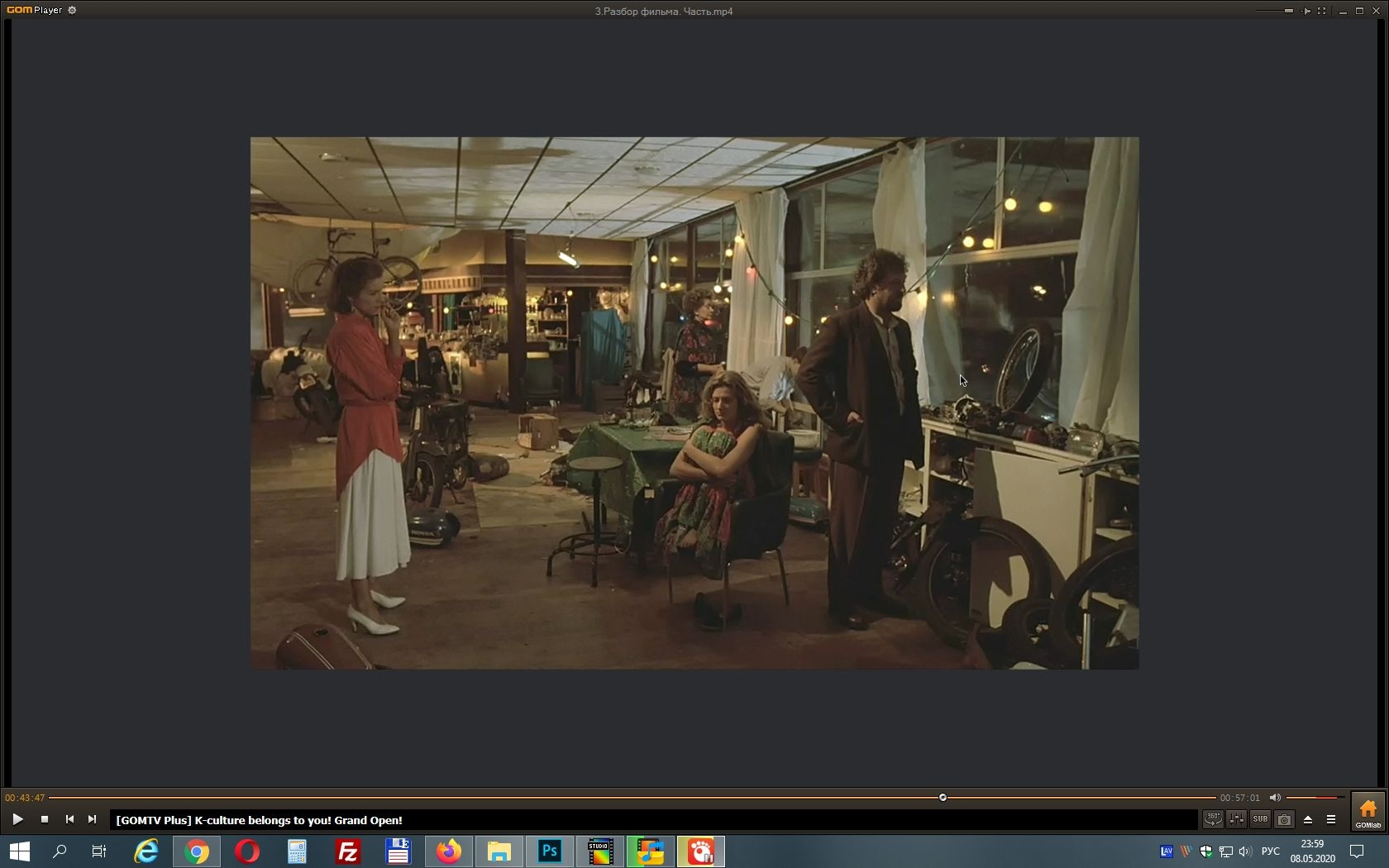Open GOM Player settings gear icon
1389x868 pixels.
coord(72,10)
